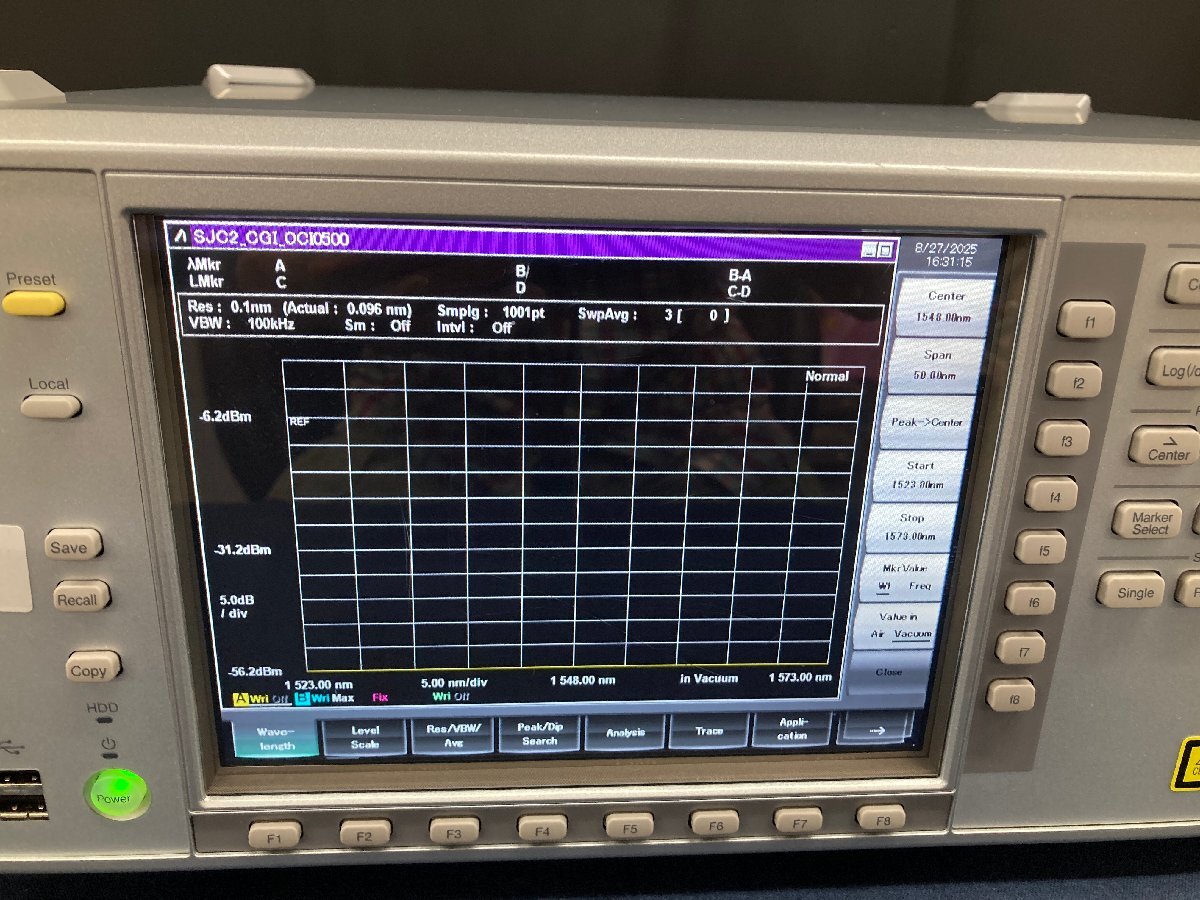Push the F1 bottom hardware key
The image size is (1200, 900).
pos(275,833)
